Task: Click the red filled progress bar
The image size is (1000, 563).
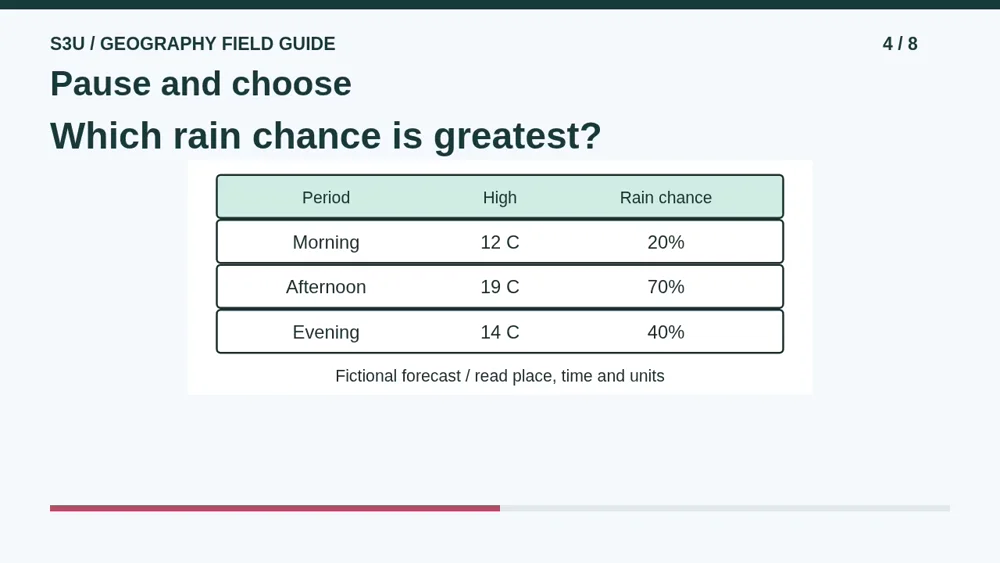Action: 275,508
